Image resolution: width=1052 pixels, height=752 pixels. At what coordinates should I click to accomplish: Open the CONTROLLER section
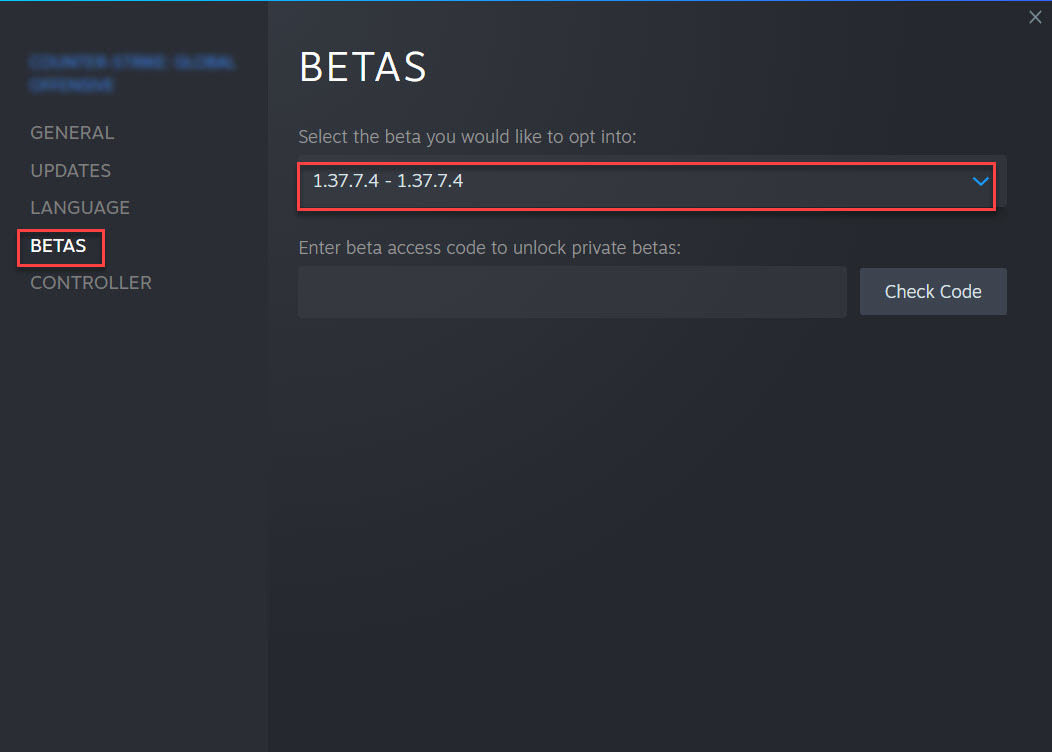pos(91,283)
